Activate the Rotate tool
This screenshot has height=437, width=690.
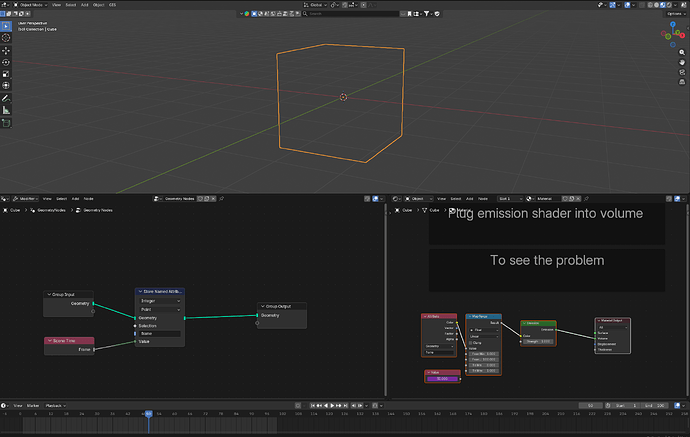click(x=6, y=62)
